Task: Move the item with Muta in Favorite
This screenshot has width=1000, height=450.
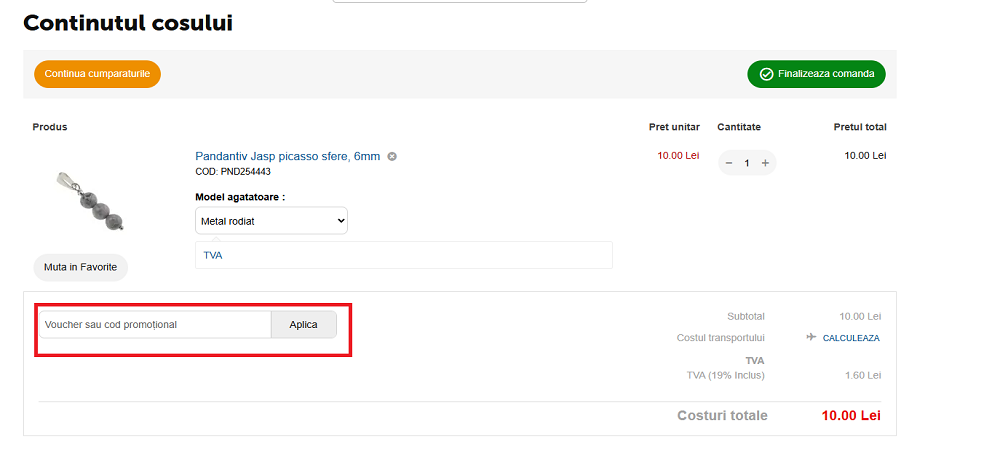Action: pos(80,267)
